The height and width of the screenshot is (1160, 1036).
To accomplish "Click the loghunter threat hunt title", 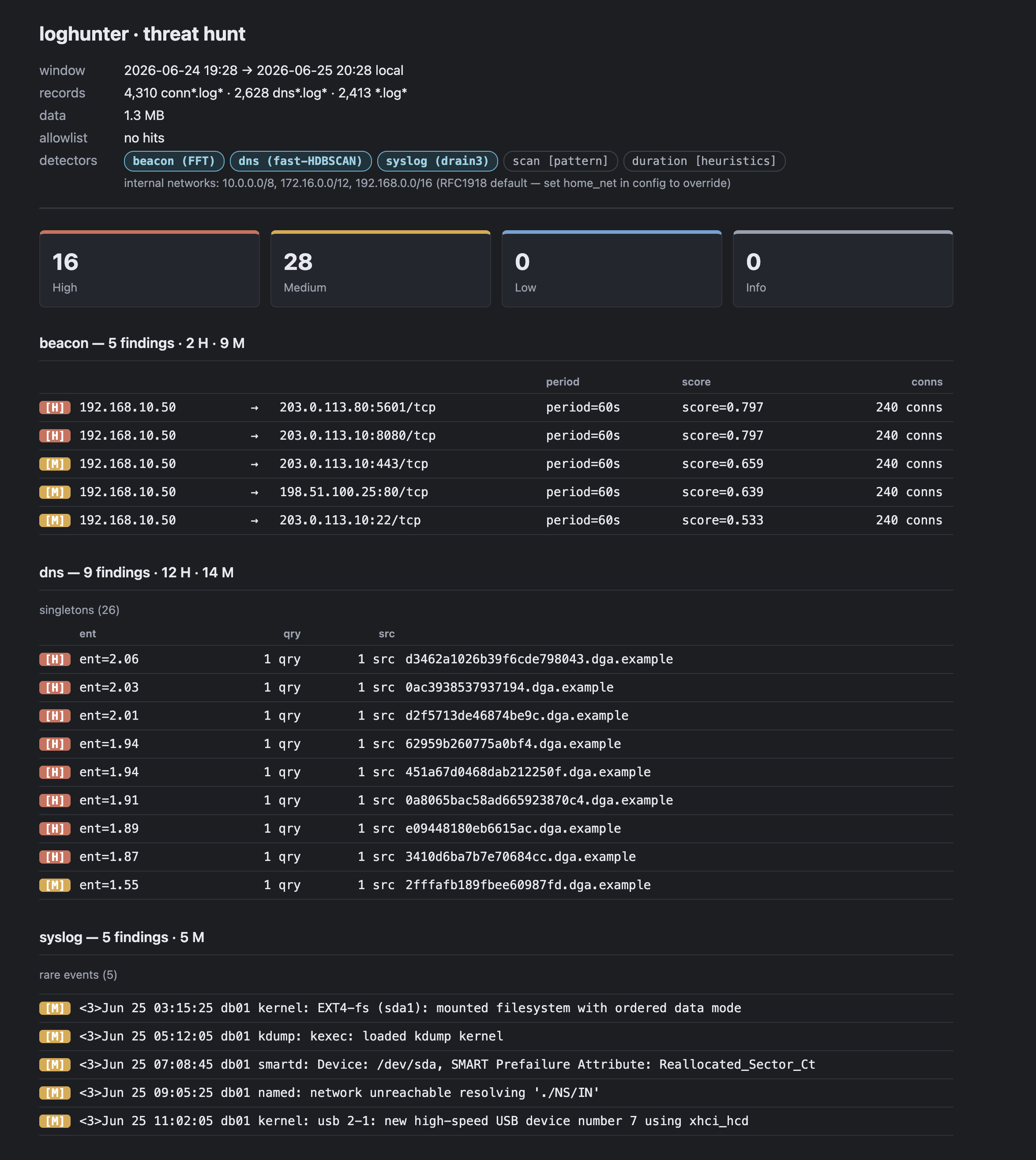I will coord(143,34).
